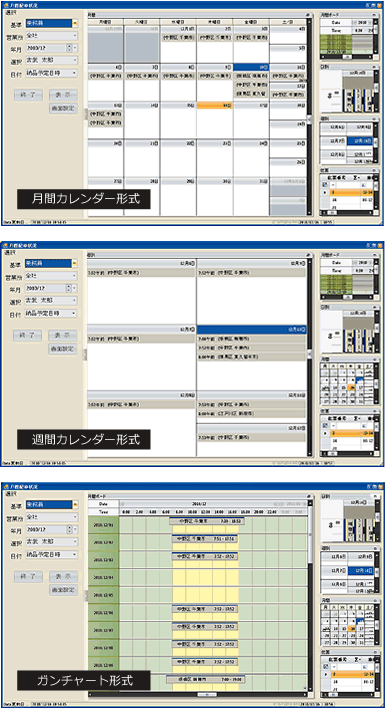The width and height of the screenshot is (385, 708).
Task: Click the 終了 button in the monthly calendar window
Action: pyautogui.click(x=28, y=95)
